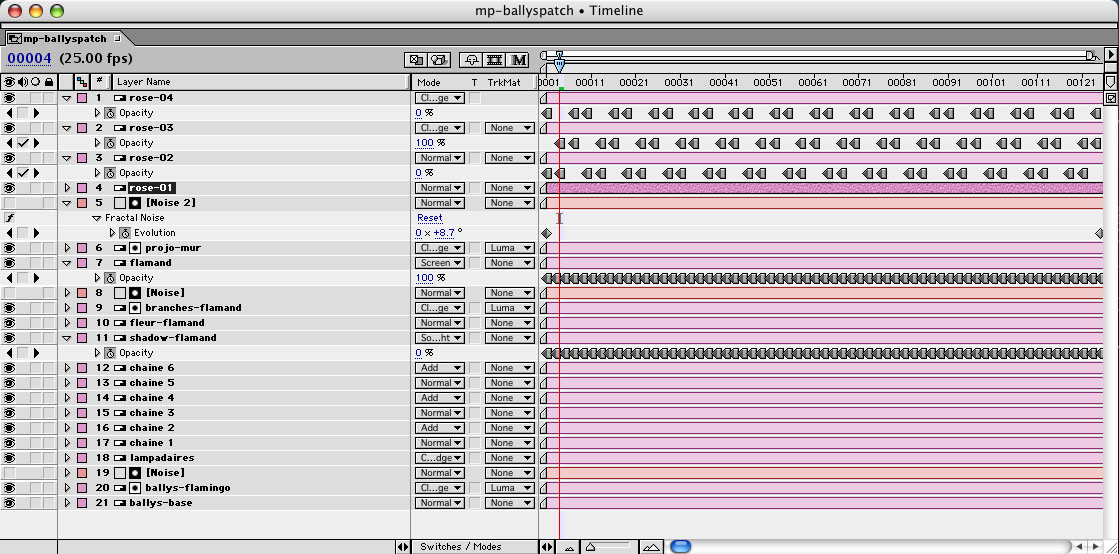Click the Enable Frame Blending filmstrip button

pos(494,60)
